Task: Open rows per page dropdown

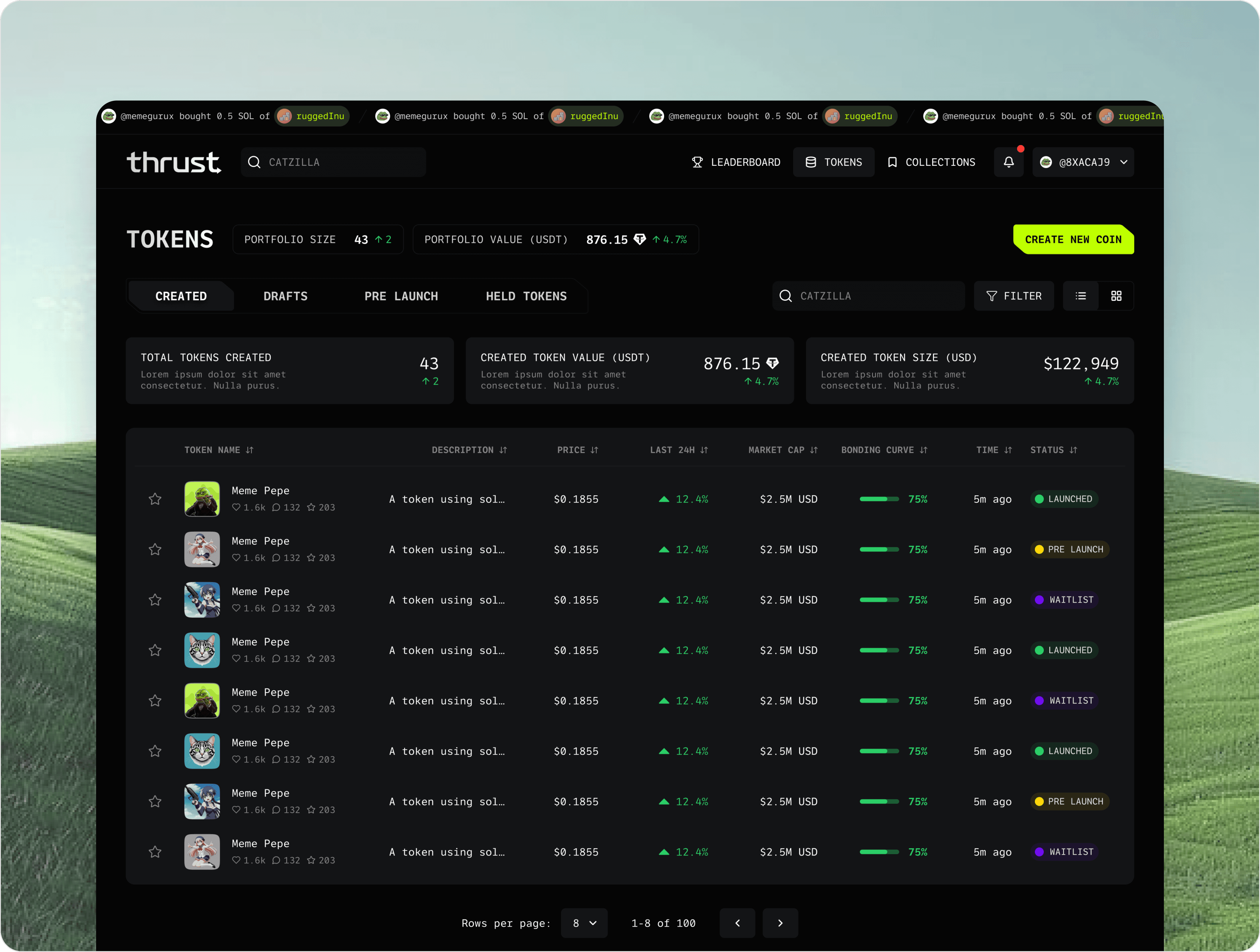Action: (584, 923)
